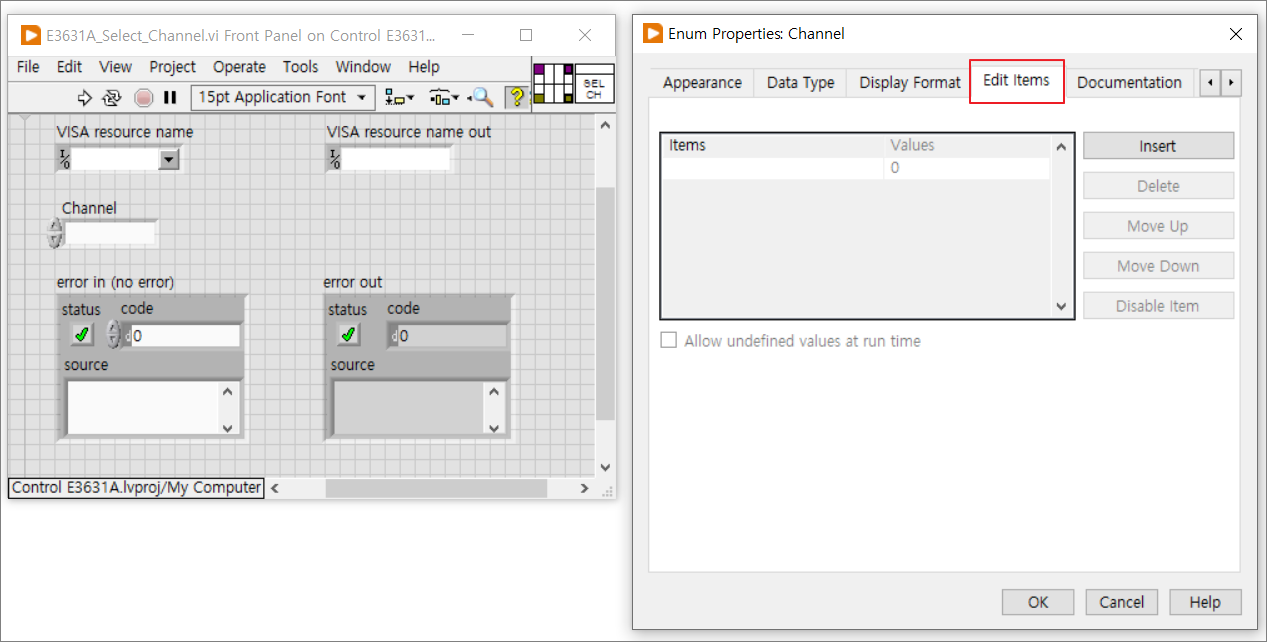
Task: Click the Help button in dialog
Action: pos(1205,602)
